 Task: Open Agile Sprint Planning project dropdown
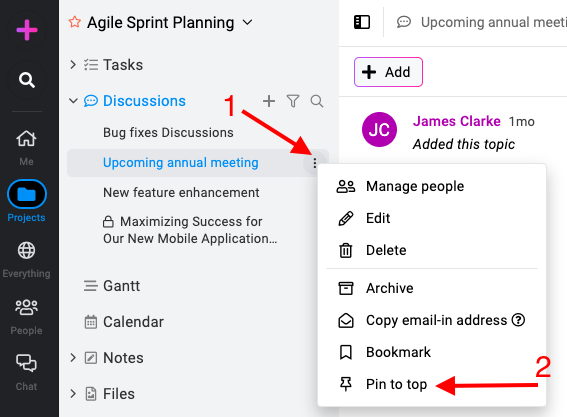(x=247, y=22)
